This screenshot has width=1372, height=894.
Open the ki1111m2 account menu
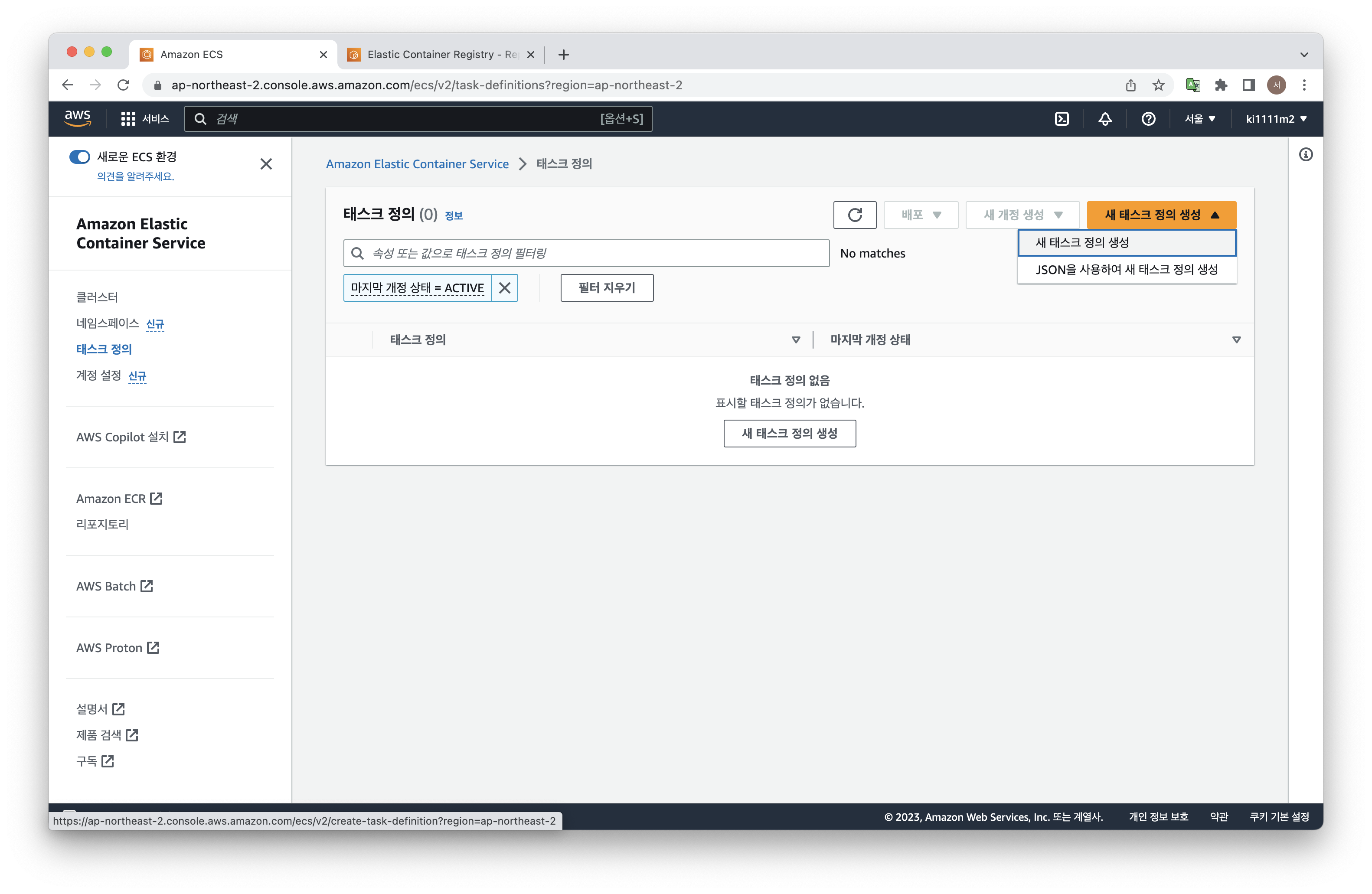pyautogui.click(x=1276, y=119)
